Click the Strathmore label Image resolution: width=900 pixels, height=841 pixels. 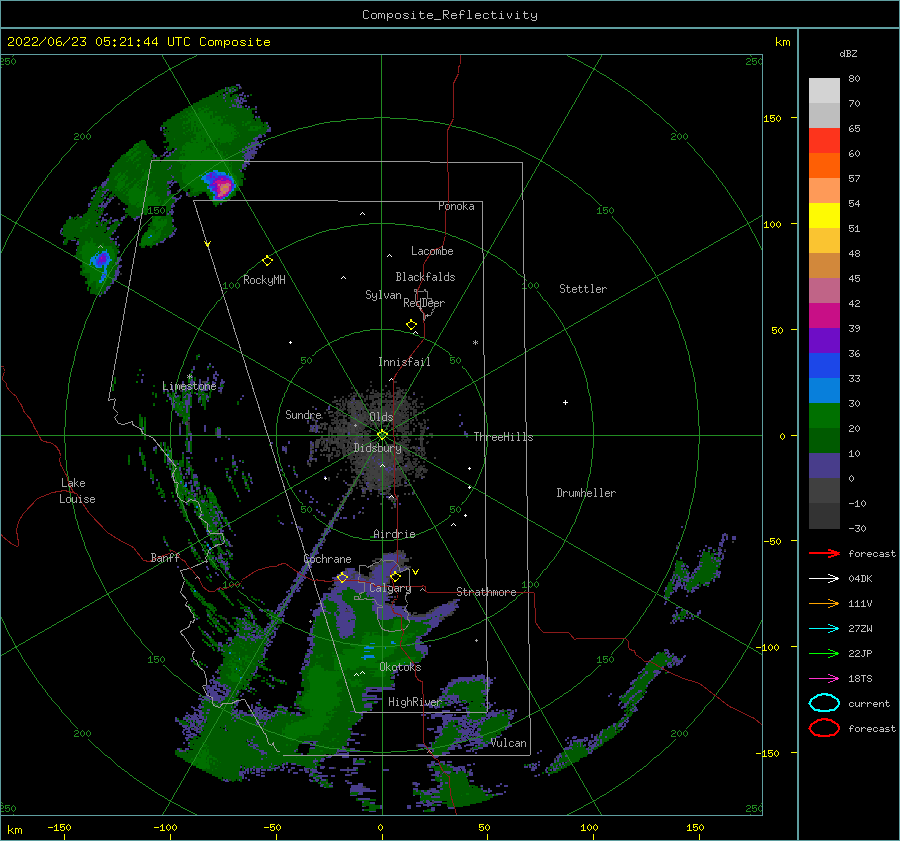(x=486, y=592)
